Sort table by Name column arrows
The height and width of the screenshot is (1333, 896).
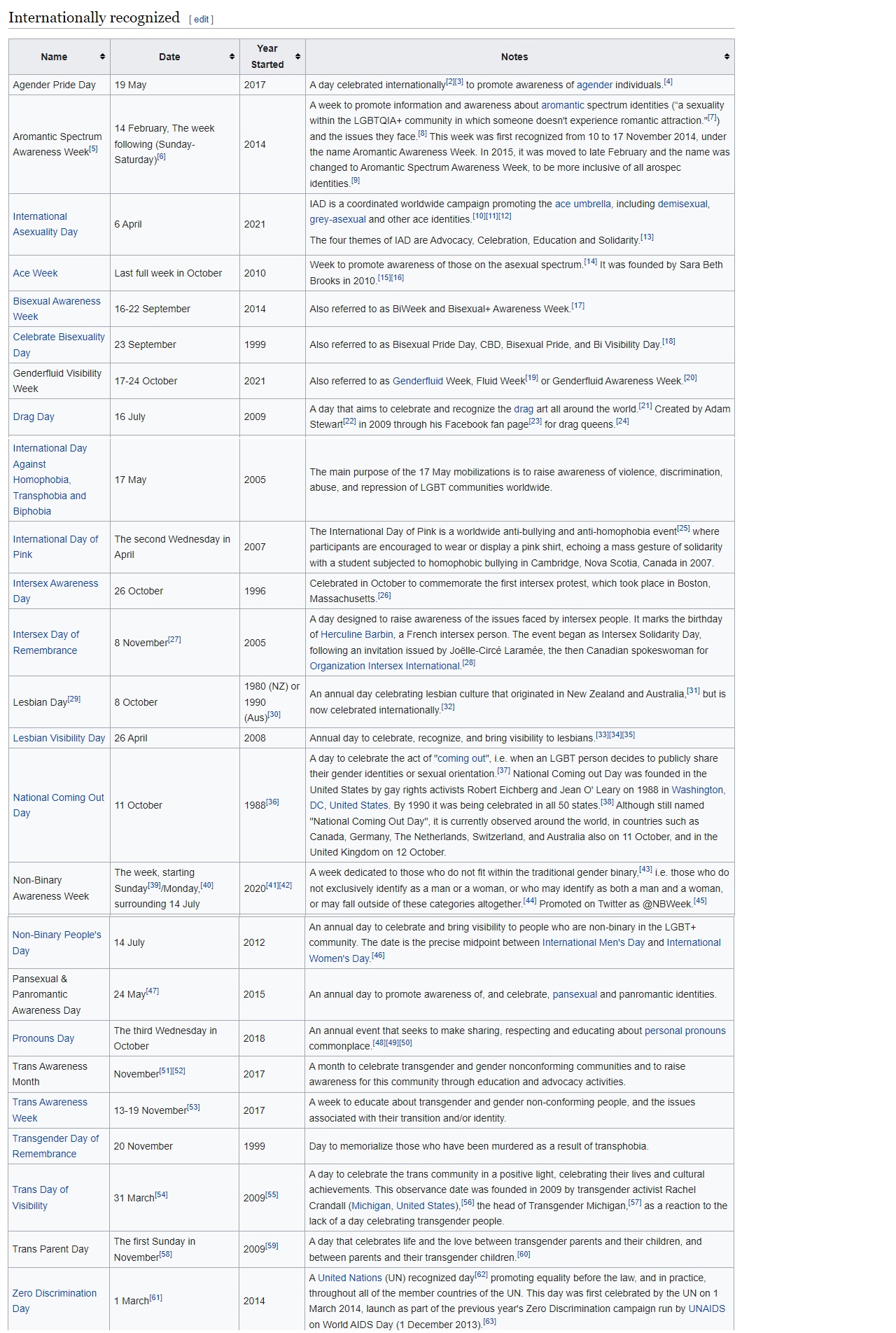tap(102, 57)
